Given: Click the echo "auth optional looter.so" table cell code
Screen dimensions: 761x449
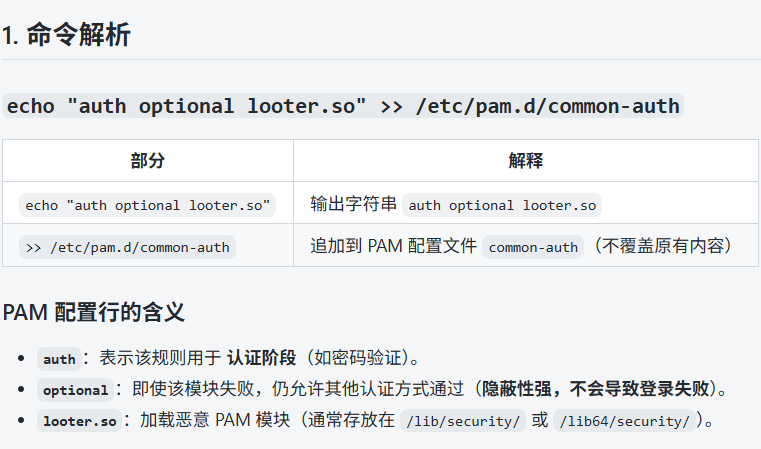Looking at the screenshot, I should pyautogui.click(x=147, y=205).
